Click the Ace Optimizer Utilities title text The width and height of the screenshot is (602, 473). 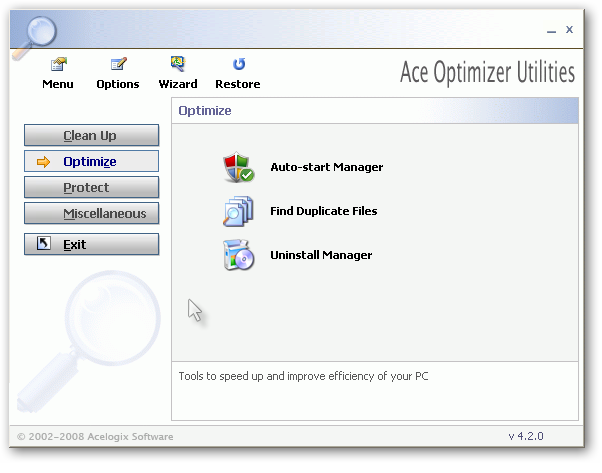point(488,72)
